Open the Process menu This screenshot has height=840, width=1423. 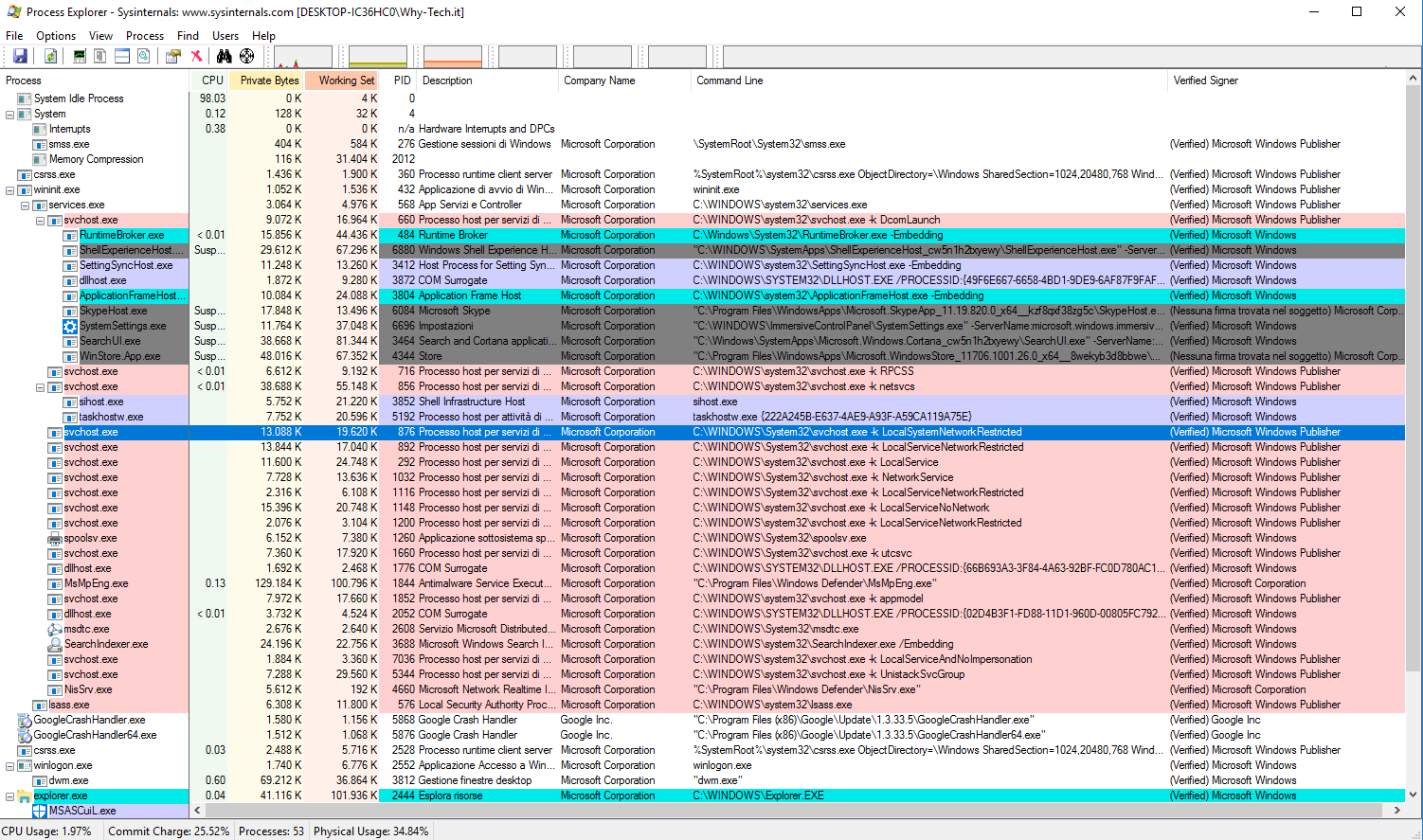(x=145, y=36)
